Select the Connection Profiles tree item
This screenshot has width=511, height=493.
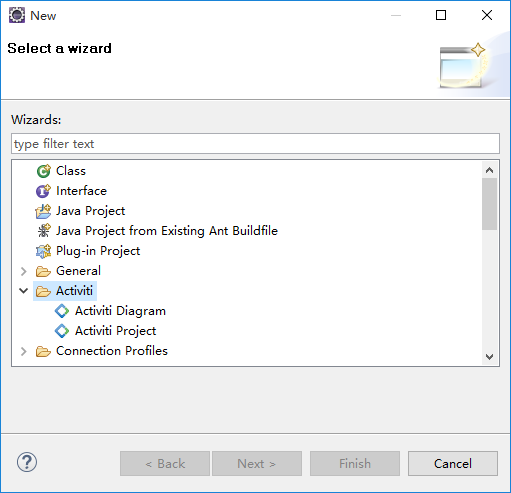coord(102,351)
